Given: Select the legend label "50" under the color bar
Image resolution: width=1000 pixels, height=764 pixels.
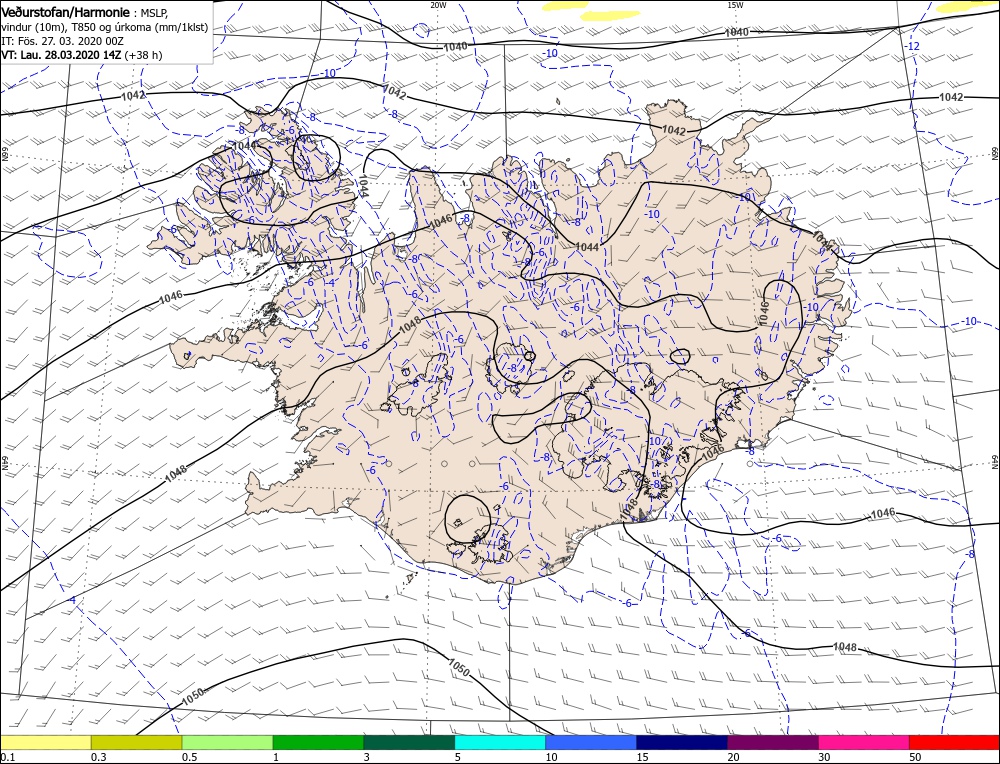Looking at the screenshot, I should click(915, 757).
